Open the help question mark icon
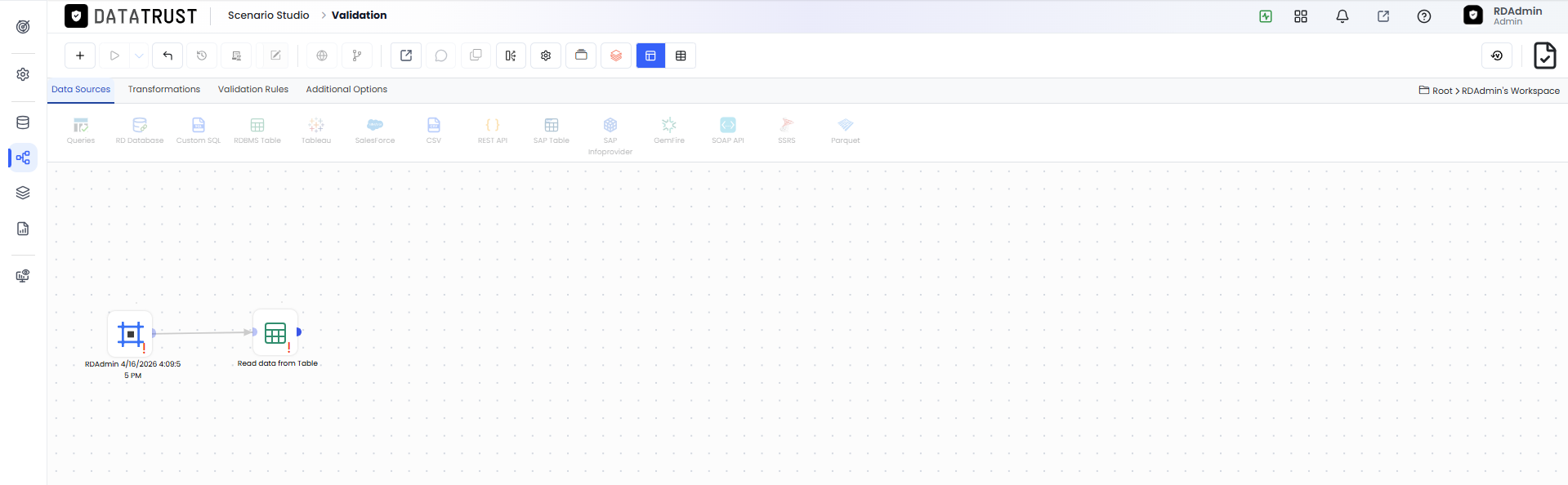 1424,16
